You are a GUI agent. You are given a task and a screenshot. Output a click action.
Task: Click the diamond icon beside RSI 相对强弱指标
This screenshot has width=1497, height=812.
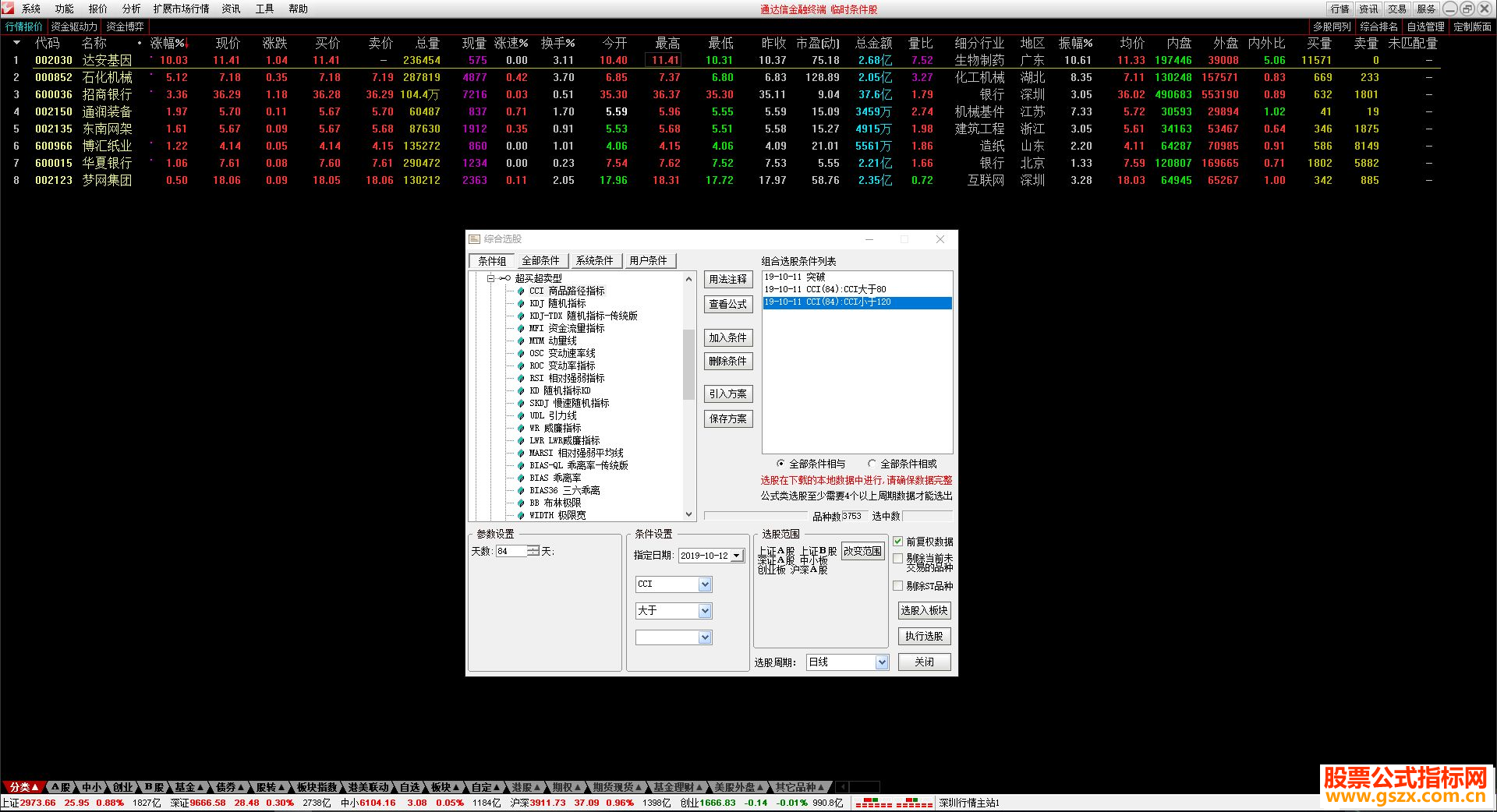(x=521, y=379)
